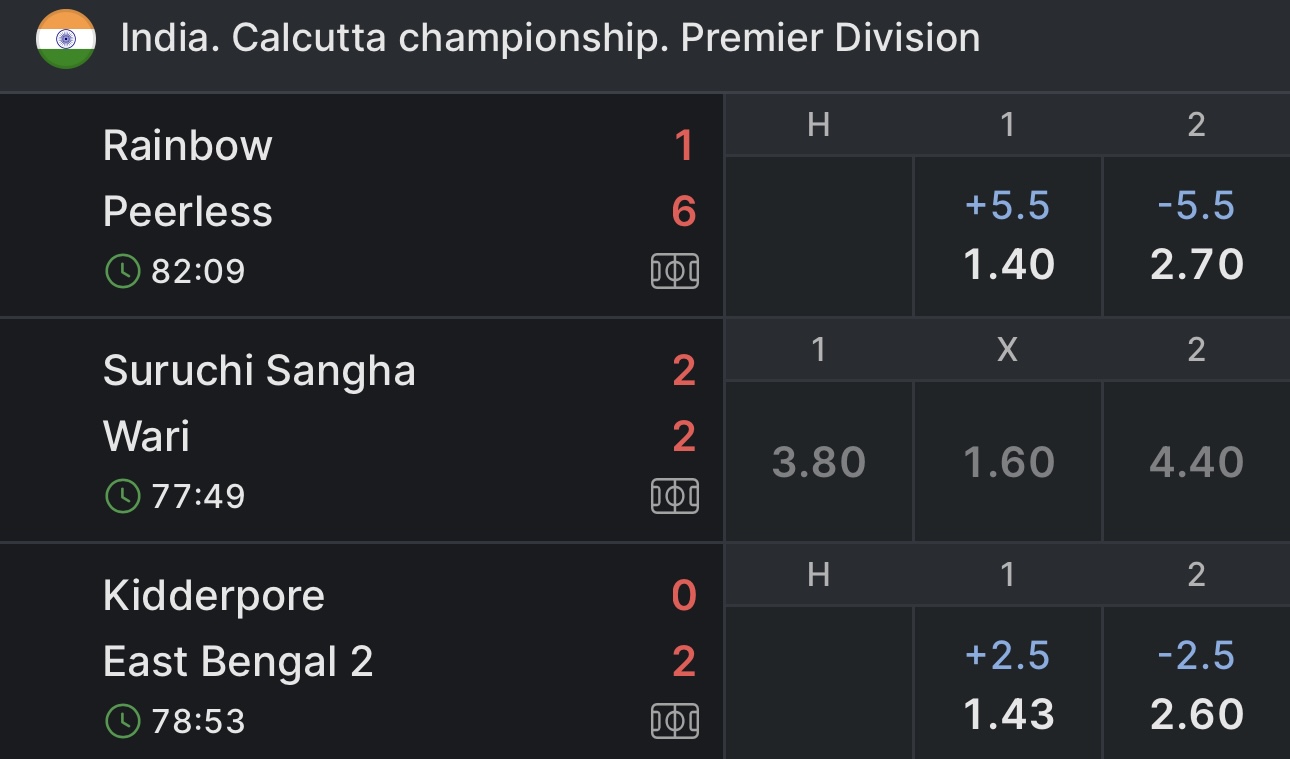
Task: Click the clock icon beside 82:09
Action: [x=123, y=271]
